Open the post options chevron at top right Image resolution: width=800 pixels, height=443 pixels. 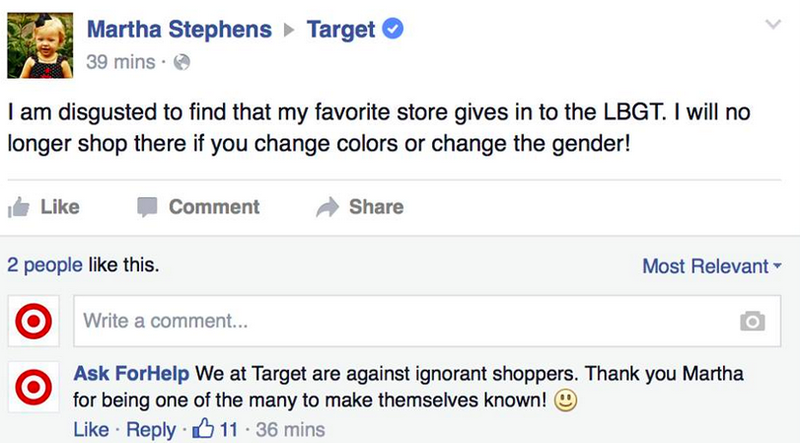point(773,24)
